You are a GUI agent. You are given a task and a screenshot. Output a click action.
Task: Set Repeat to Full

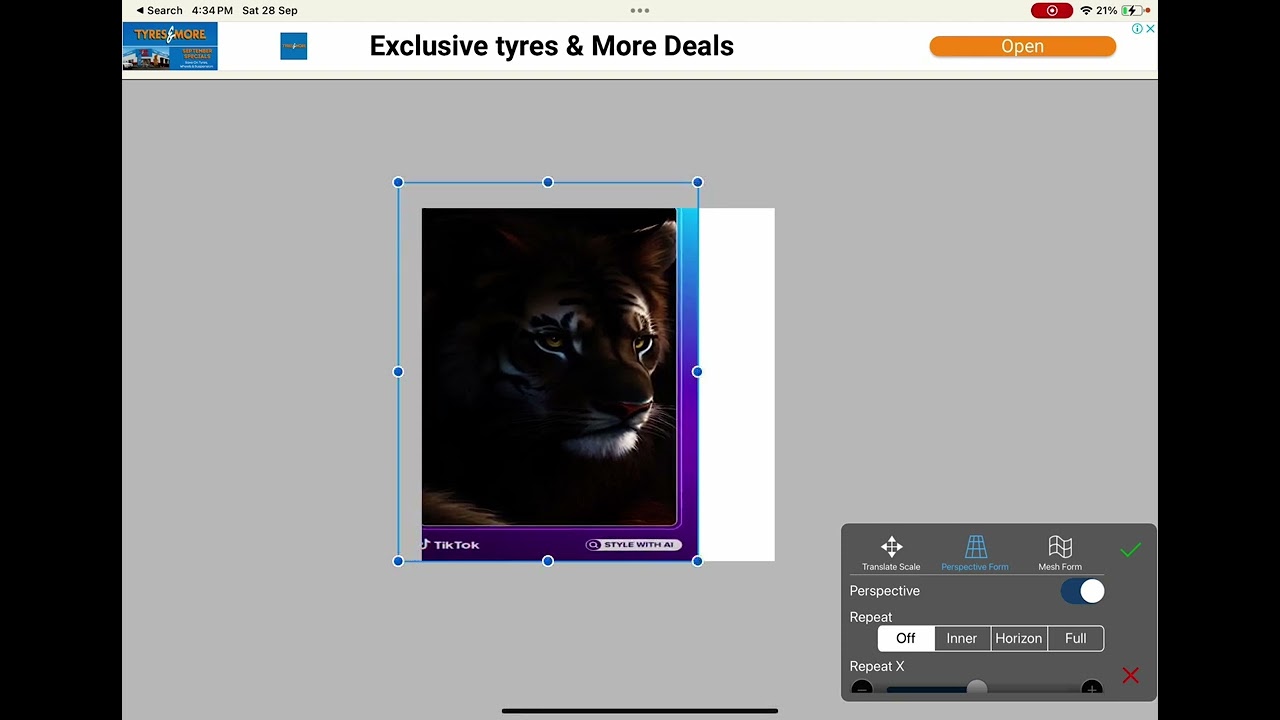[x=1076, y=638]
